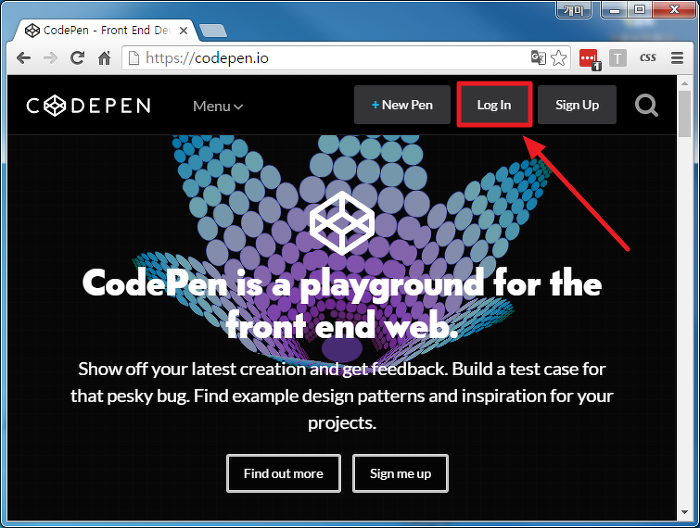This screenshot has height=528, width=700.
Task: Minimize the Chrome window
Action: tap(615, 10)
